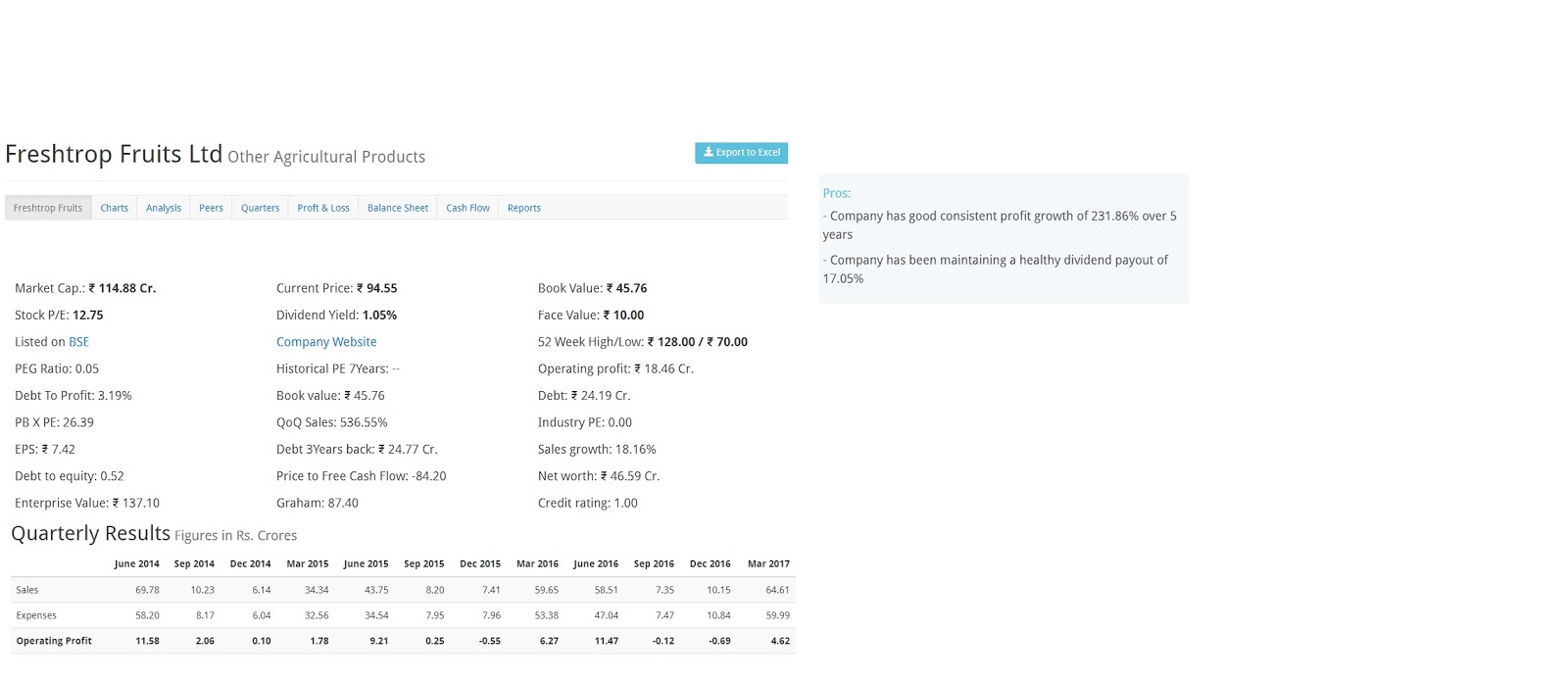The width and height of the screenshot is (1568, 680).
Task: Select the Quarters tab
Action: (260, 208)
